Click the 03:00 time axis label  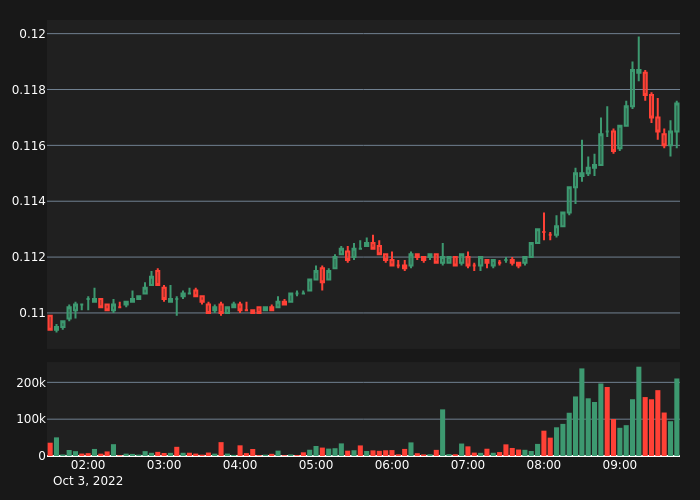click(x=164, y=465)
